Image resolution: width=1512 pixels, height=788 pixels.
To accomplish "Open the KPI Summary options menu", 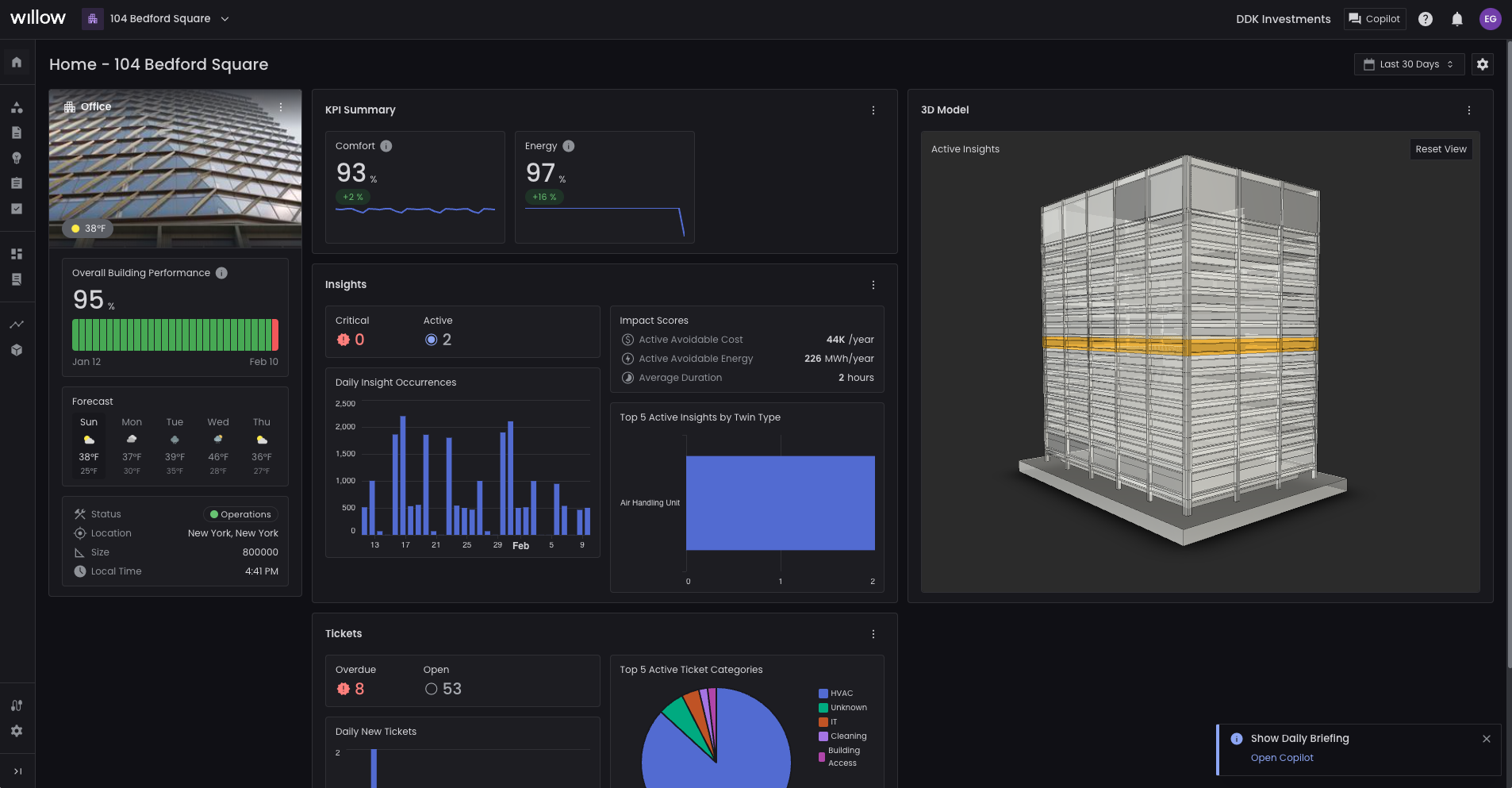I will click(x=873, y=110).
